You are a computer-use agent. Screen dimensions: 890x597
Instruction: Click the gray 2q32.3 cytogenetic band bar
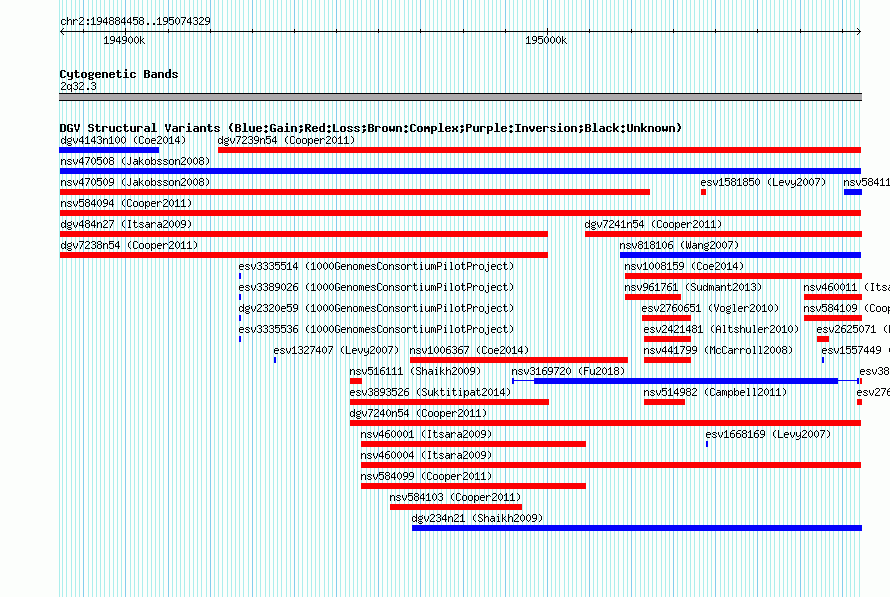(460, 97)
